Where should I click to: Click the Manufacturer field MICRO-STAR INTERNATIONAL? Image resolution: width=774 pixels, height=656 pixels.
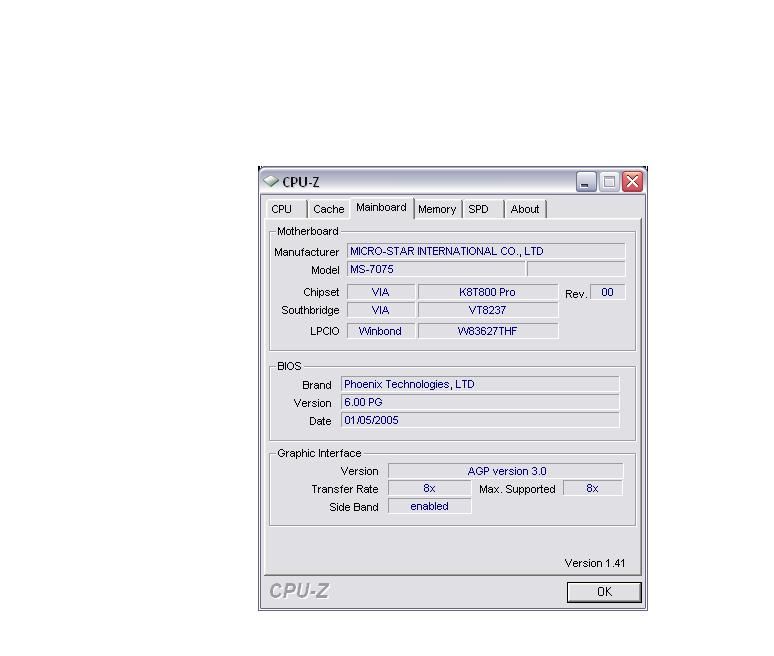486,251
